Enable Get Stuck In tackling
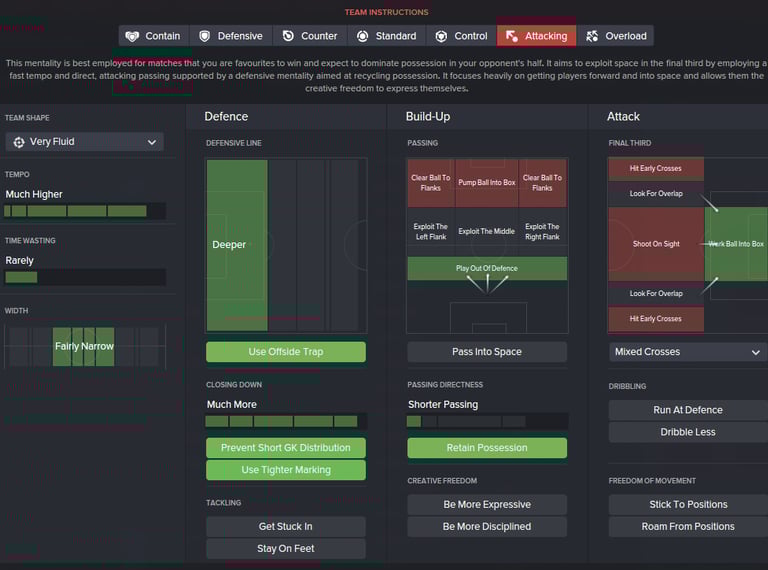Image resolution: width=768 pixels, height=570 pixels. tap(286, 527)
